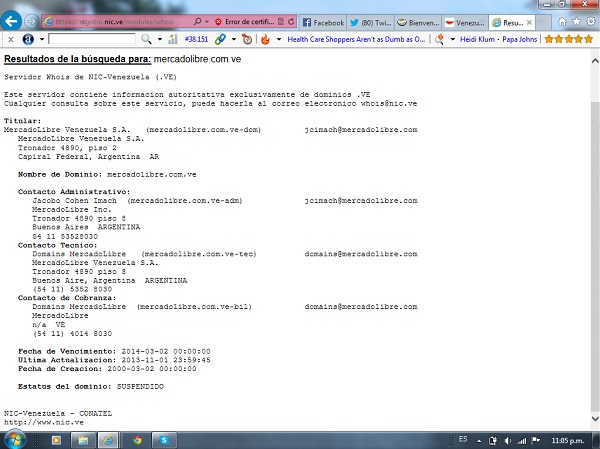This screenshot has width=600, height=449.
Task: Click the scrollbar up arrow
Action: click(595, 60)
